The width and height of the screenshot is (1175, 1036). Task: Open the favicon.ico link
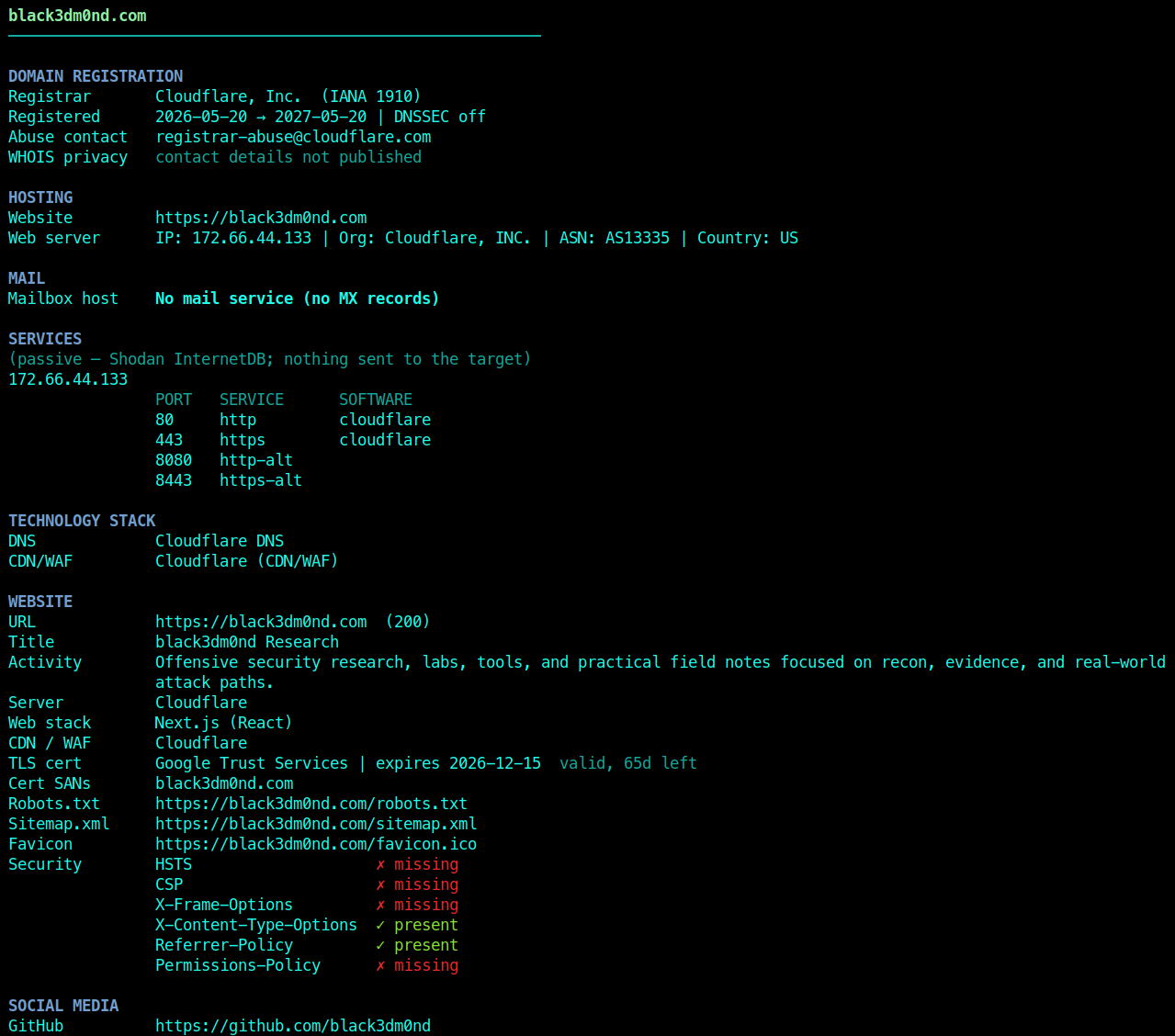tap(316, 844)
